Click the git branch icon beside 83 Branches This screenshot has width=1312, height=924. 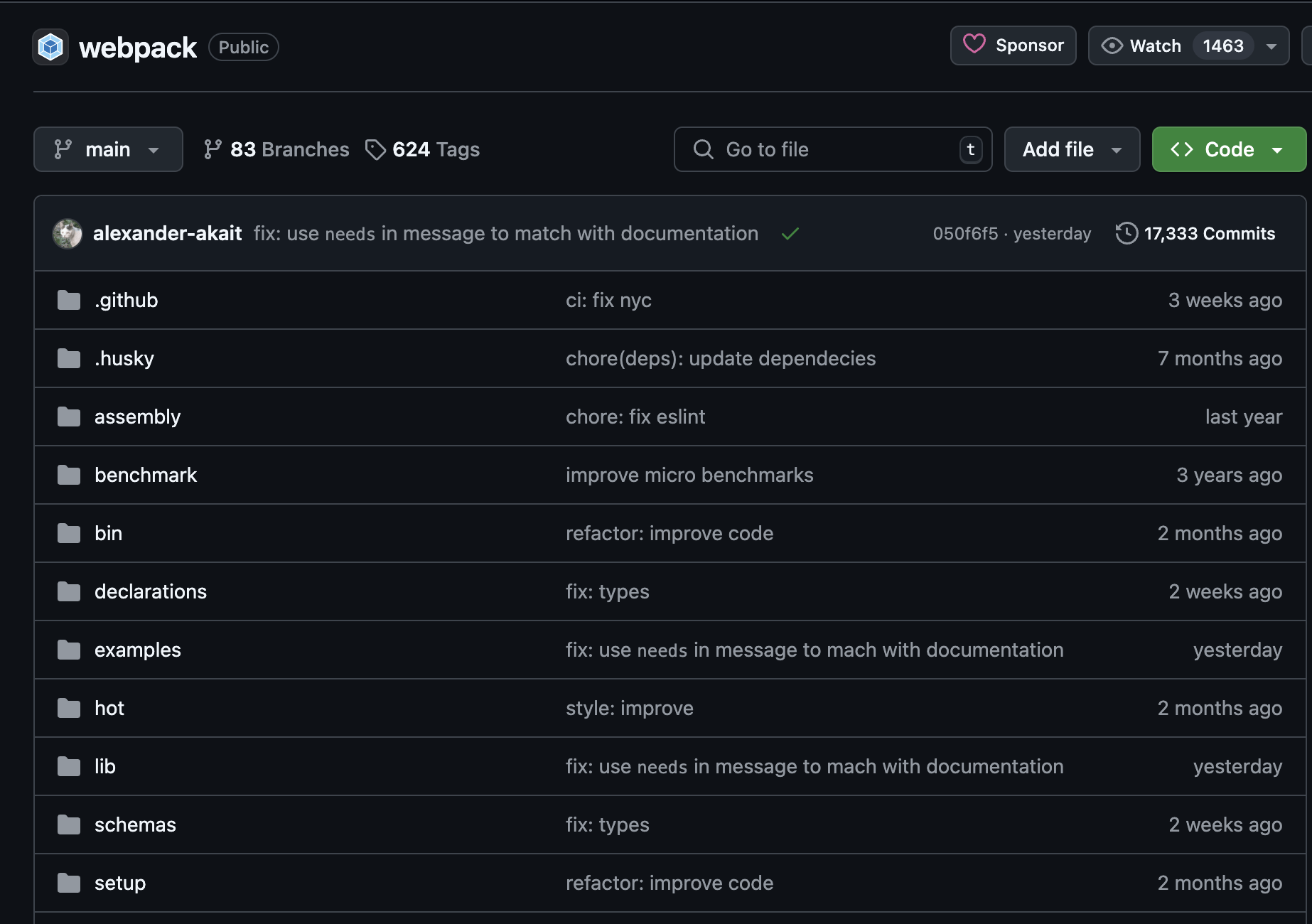(213, 149)
